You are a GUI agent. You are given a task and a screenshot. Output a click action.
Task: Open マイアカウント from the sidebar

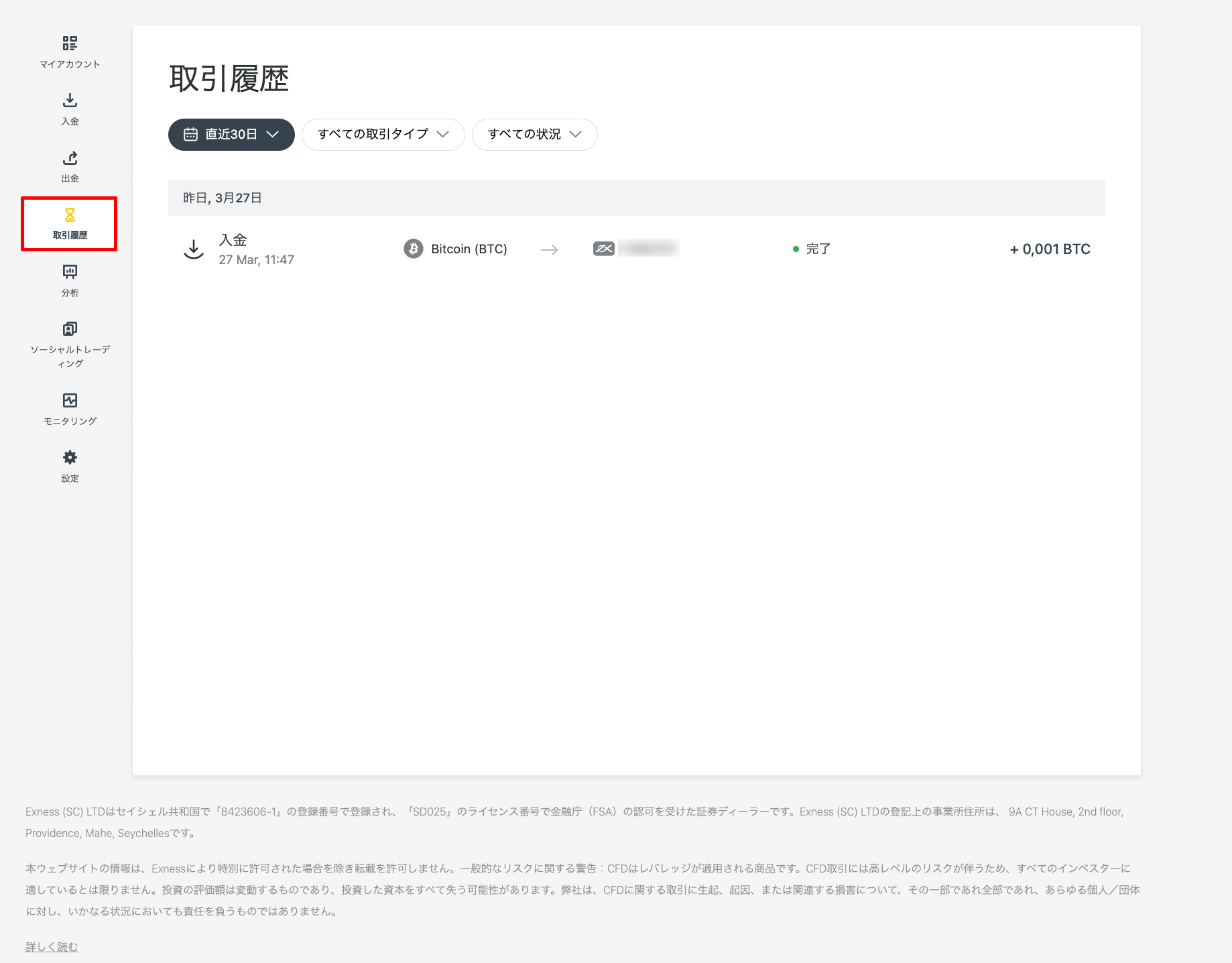coord(69,52)
